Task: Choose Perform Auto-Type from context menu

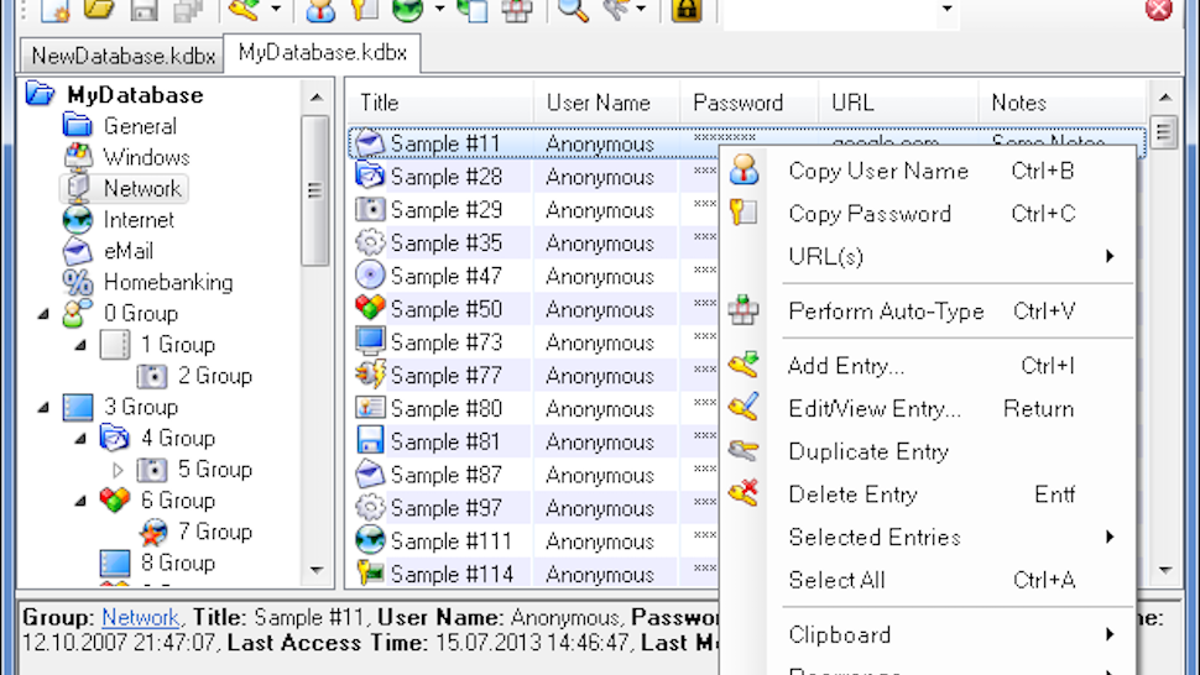Action: [x=928, y=312]
